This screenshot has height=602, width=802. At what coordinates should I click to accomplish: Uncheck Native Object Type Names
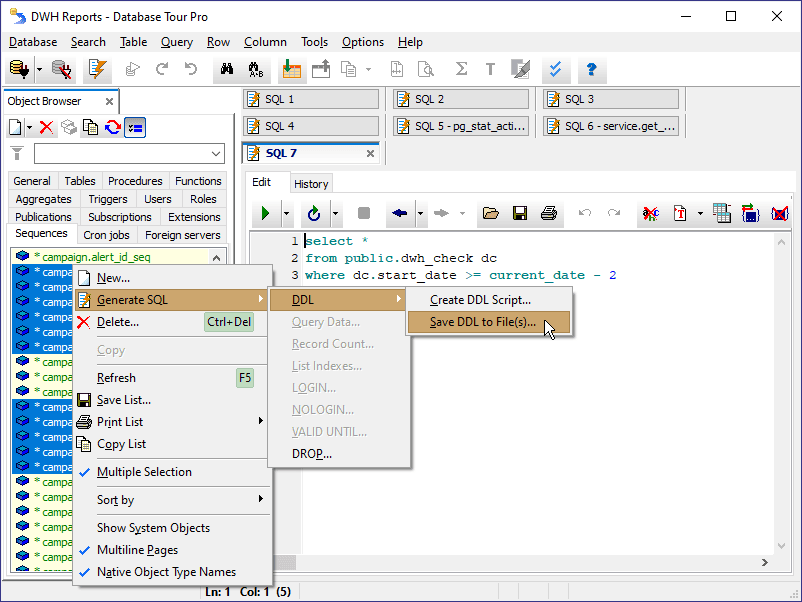(166, 572)
